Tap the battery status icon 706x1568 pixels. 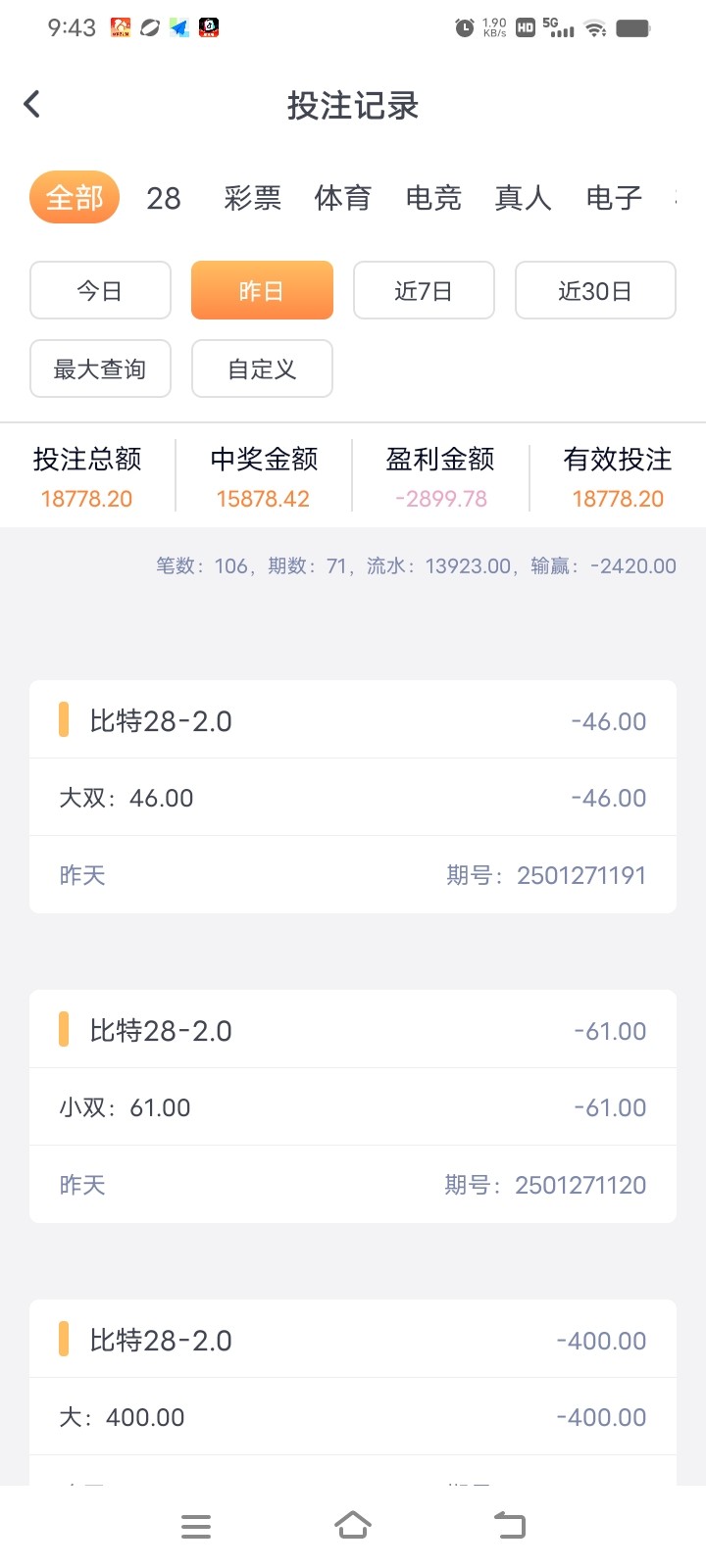coord(632,28)
